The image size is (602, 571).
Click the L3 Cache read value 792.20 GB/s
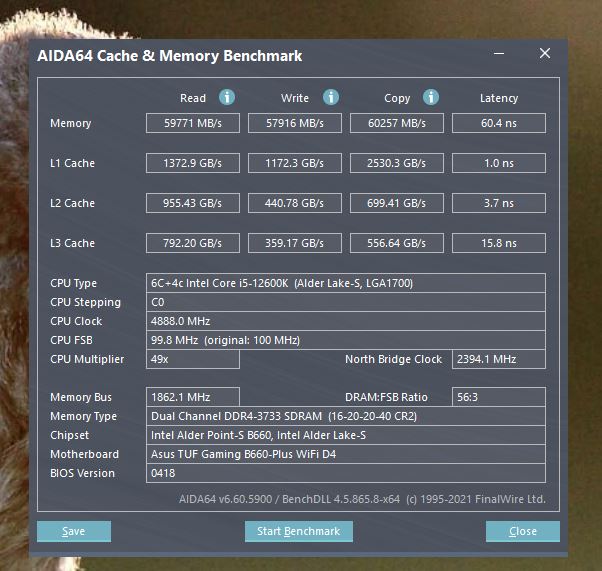[193, 243]
